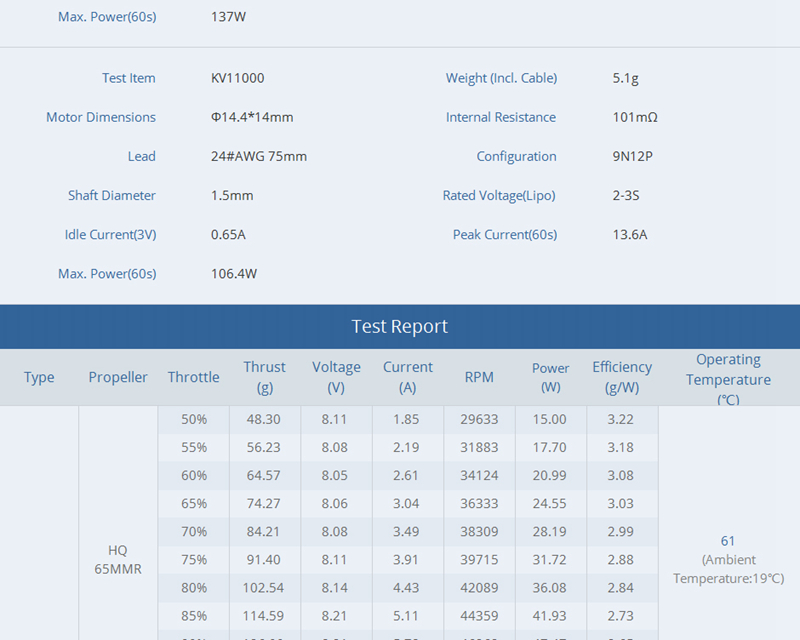Select the HQ 65MMR propeller cell

118,560
